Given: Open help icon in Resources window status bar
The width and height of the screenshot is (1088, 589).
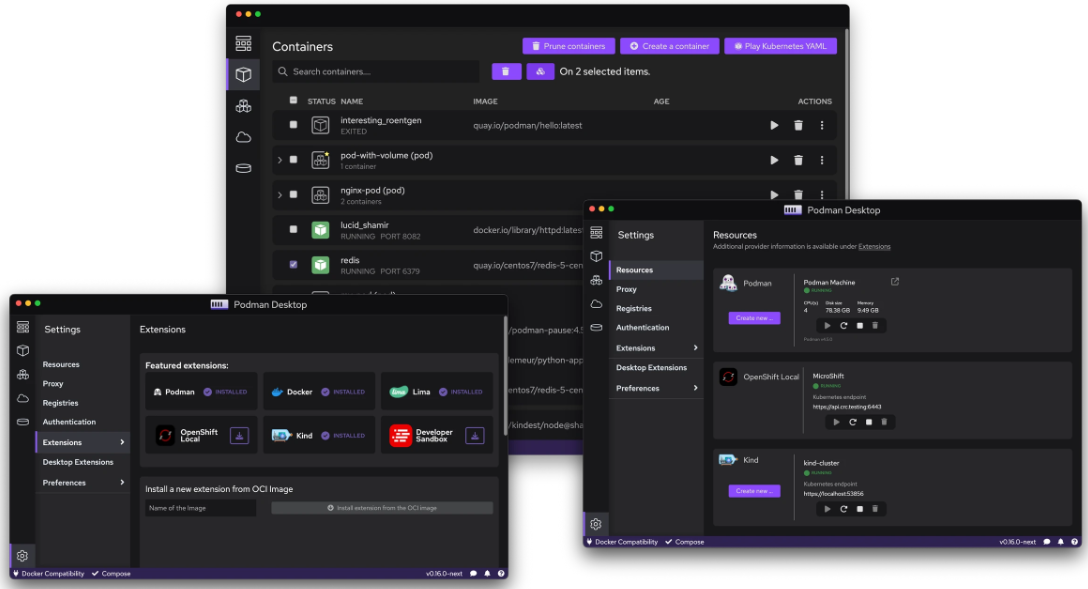Looking at the screenshot, I should coord(1074,542).
